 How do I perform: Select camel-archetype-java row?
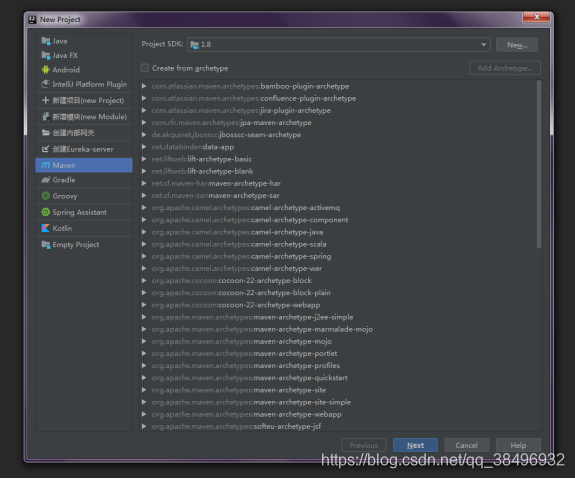click(337, 232)
